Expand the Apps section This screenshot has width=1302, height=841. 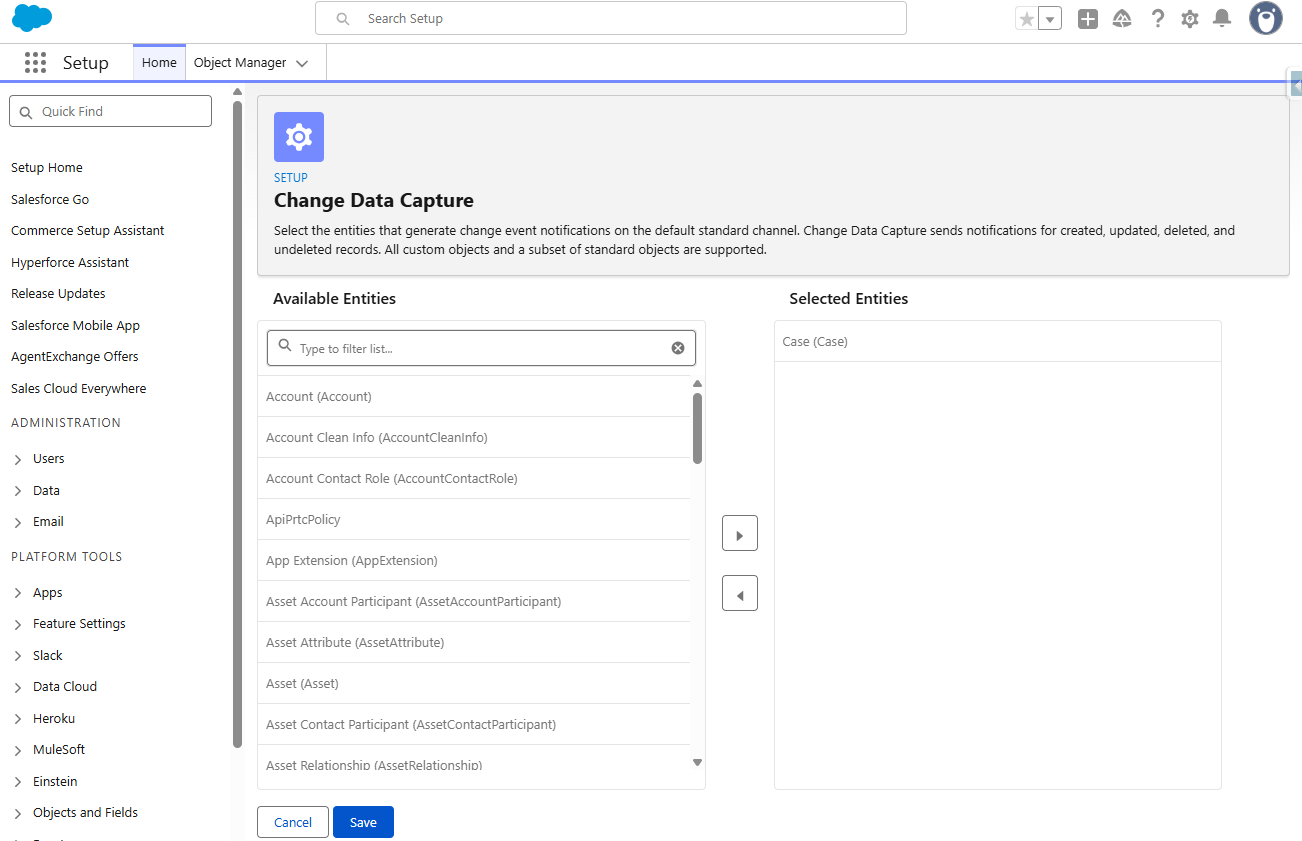coord(18,593)
